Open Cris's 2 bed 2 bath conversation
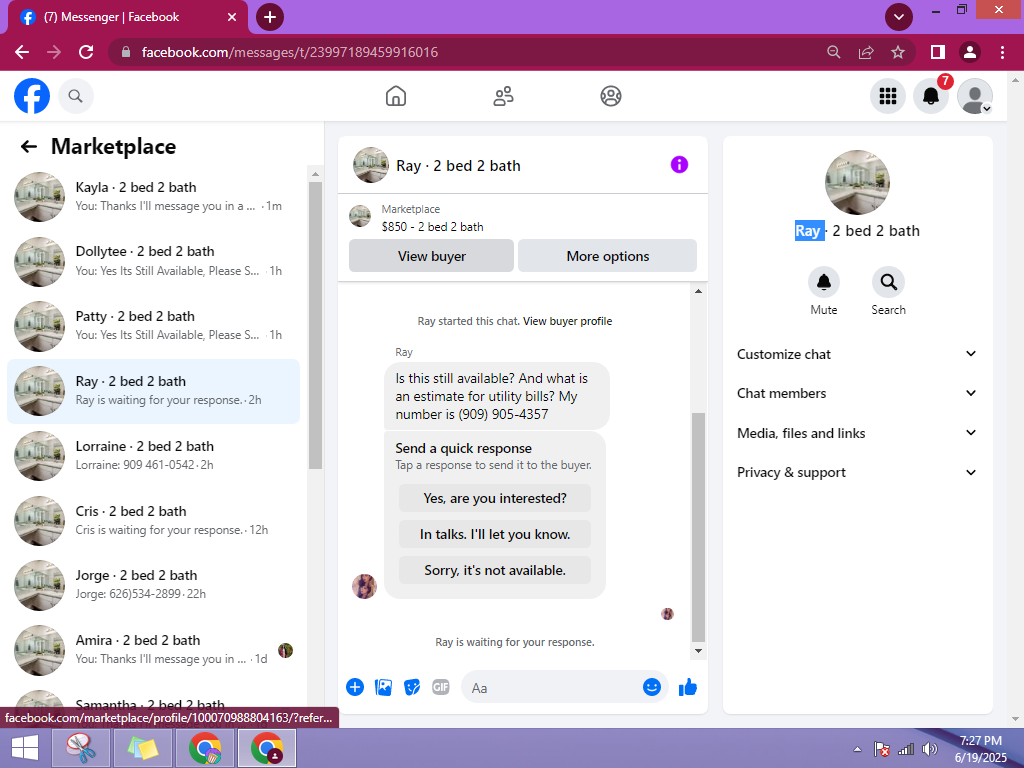Image resolution: width=1024 pixels, height=768 pixels. (x=153, y=520)
